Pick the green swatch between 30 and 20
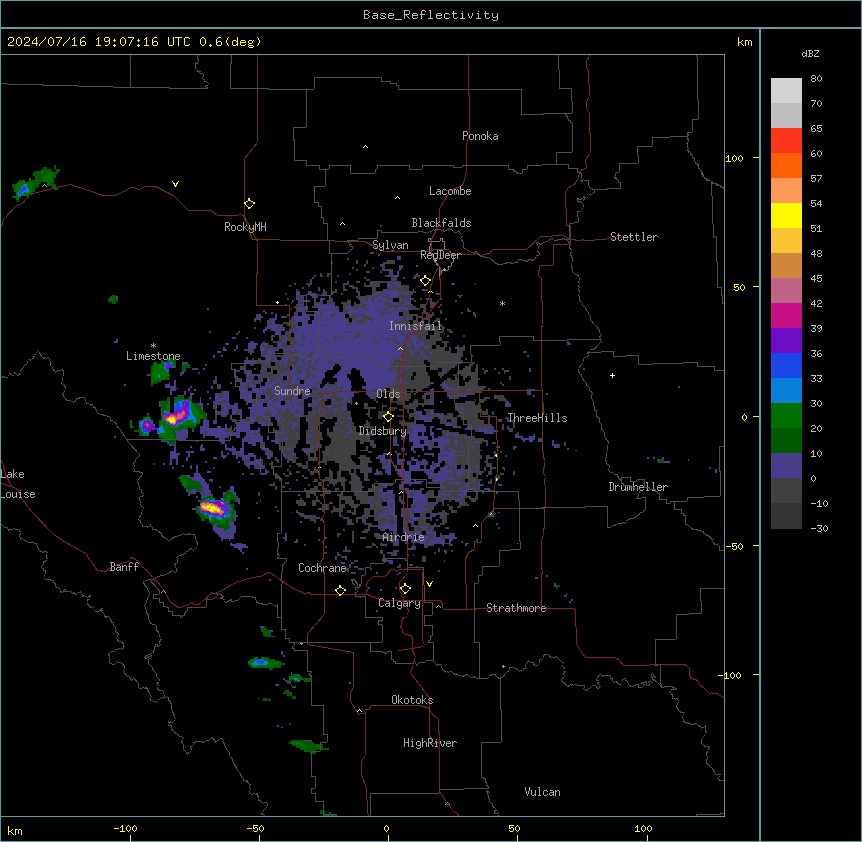The width and height of the screenshot is (862, 842). pos(786,416)
